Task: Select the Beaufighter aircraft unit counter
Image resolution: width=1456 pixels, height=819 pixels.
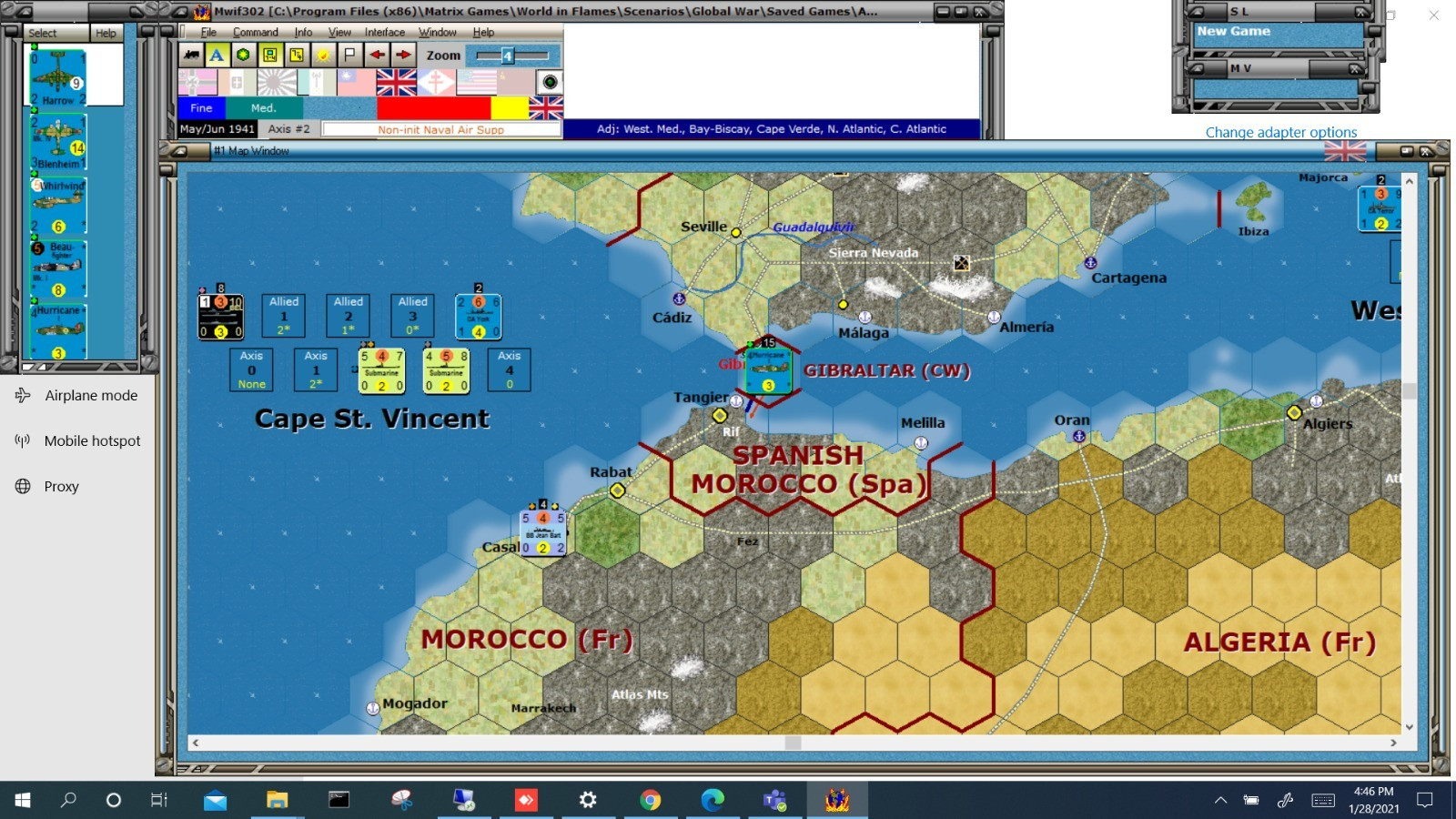Action: [57, 269]
